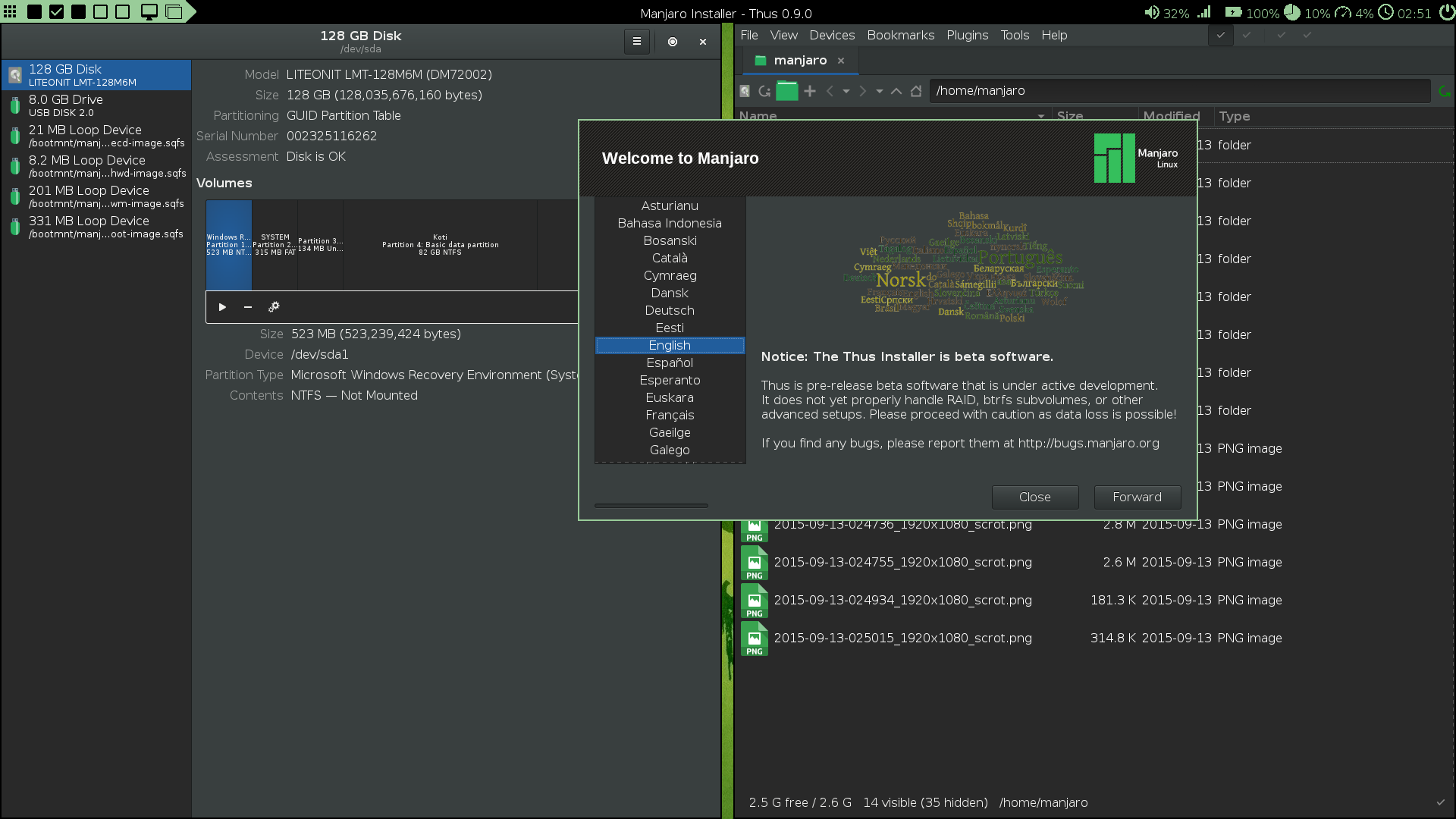Open the Devices menu in file manager

832,35
